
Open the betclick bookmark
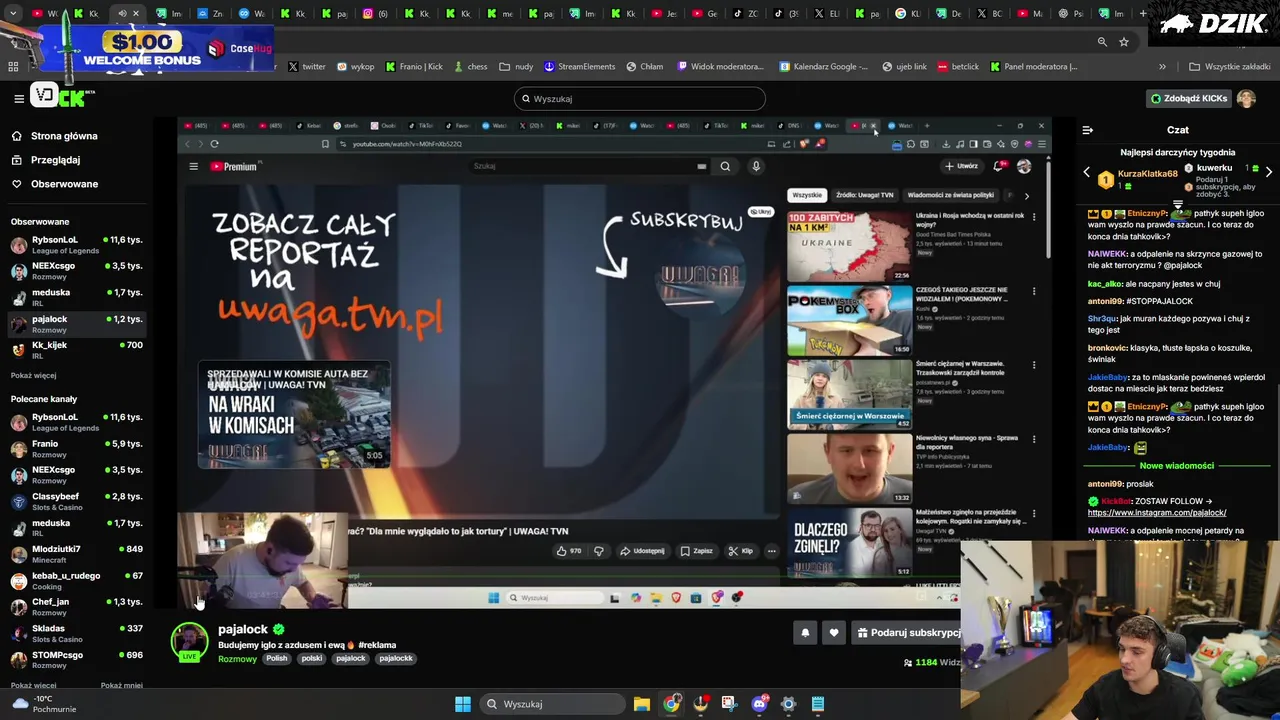click(x=958, y=67)
